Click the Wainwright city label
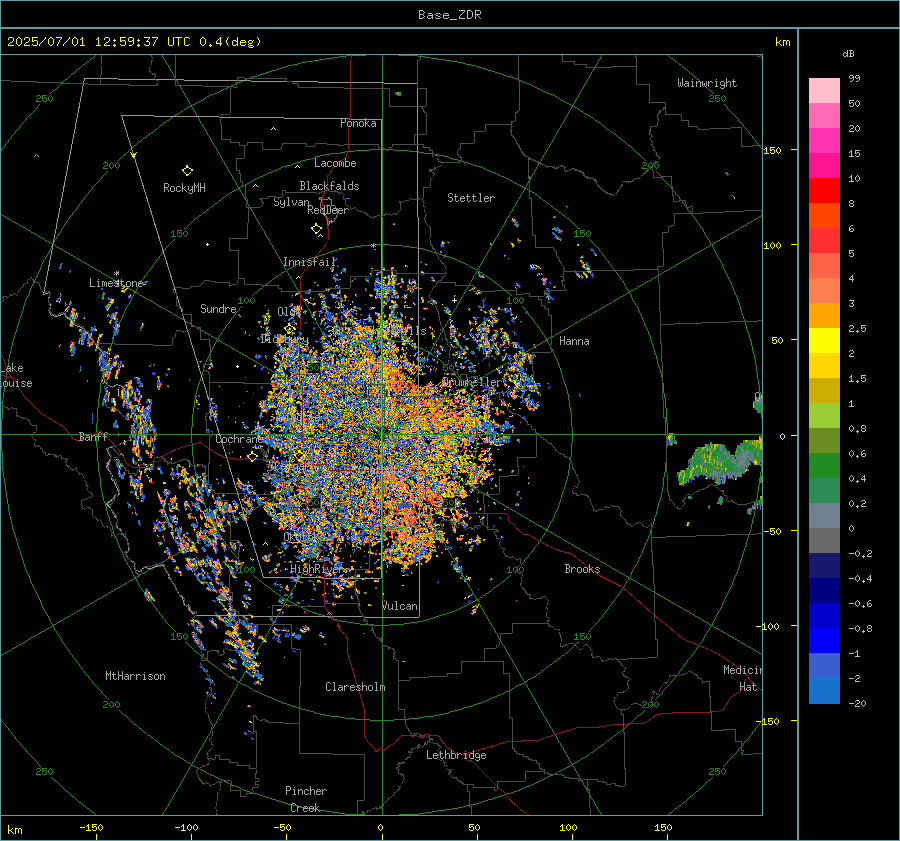Screen dimensions: 900x841 707,83
